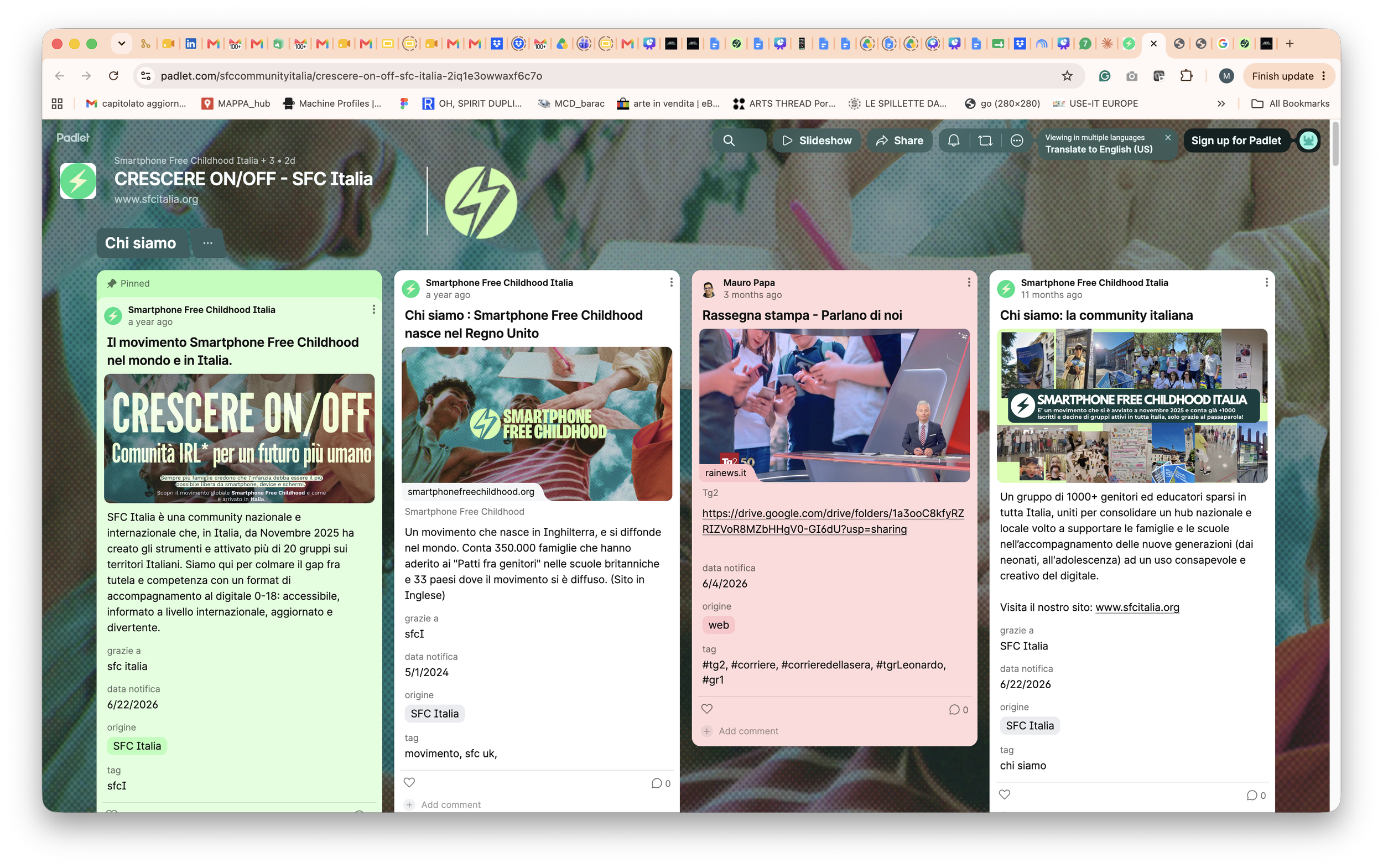Open the MAPPA_hub bookmark
The width and height of the screenshot is (1383, 868).
coord(236,103)
